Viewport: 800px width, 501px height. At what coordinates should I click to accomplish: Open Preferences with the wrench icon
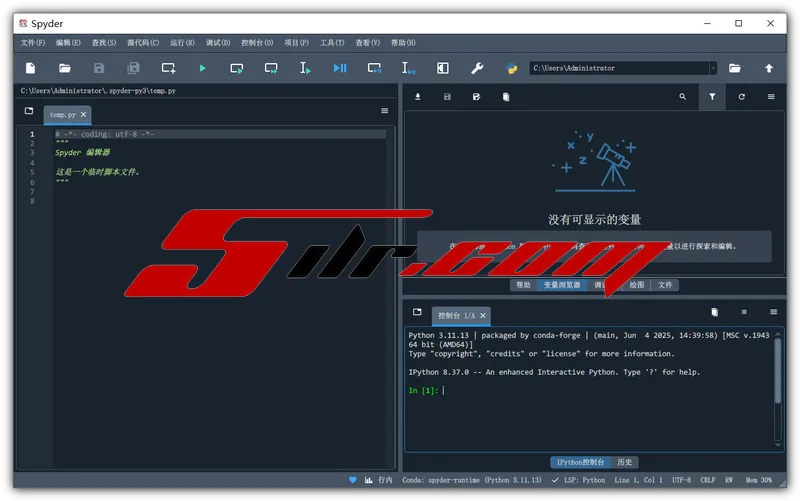477,68
